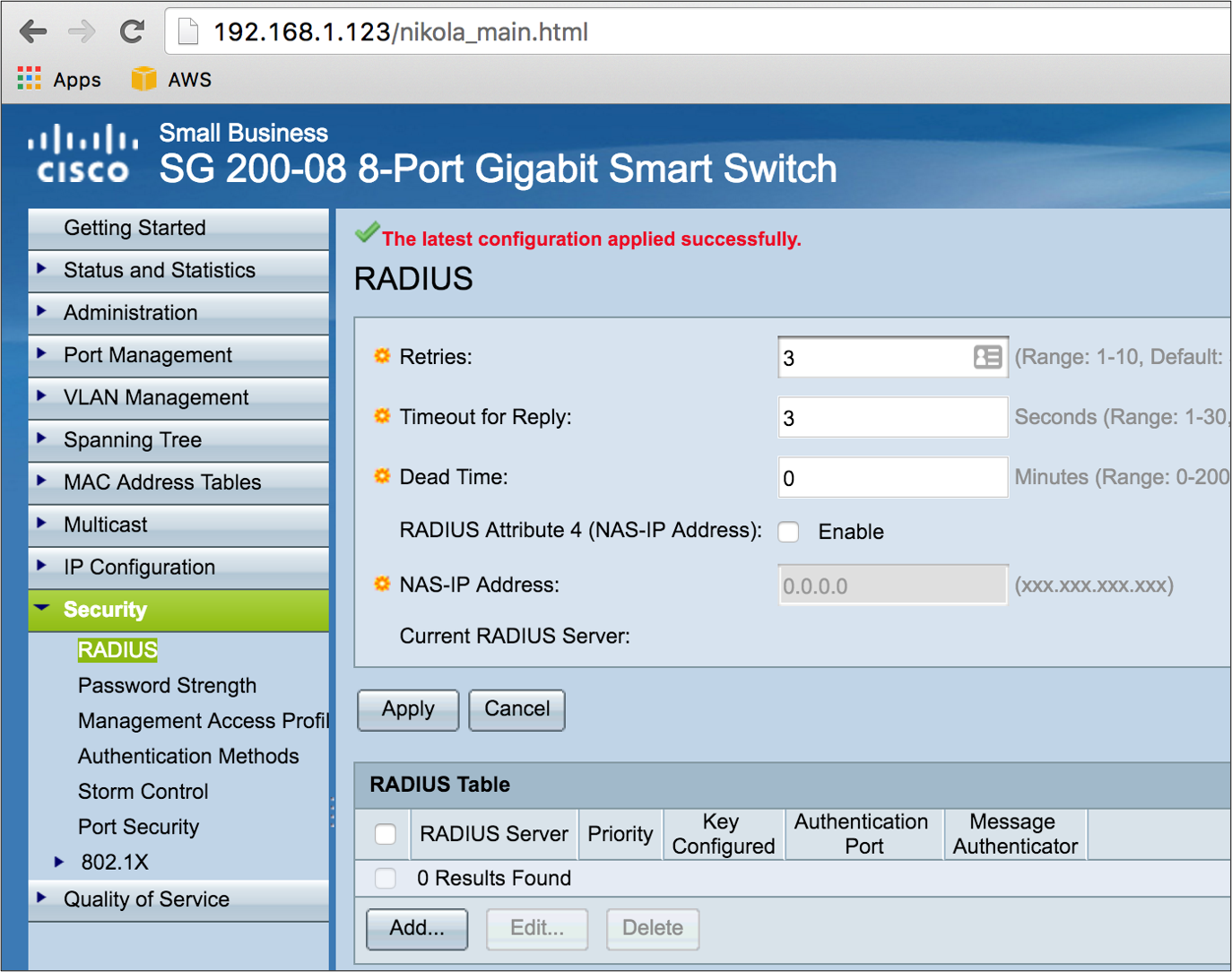Viewport: 1232px width, 972px height.
Task: Click the success message about latest configuration
Action: click(591, 239)
